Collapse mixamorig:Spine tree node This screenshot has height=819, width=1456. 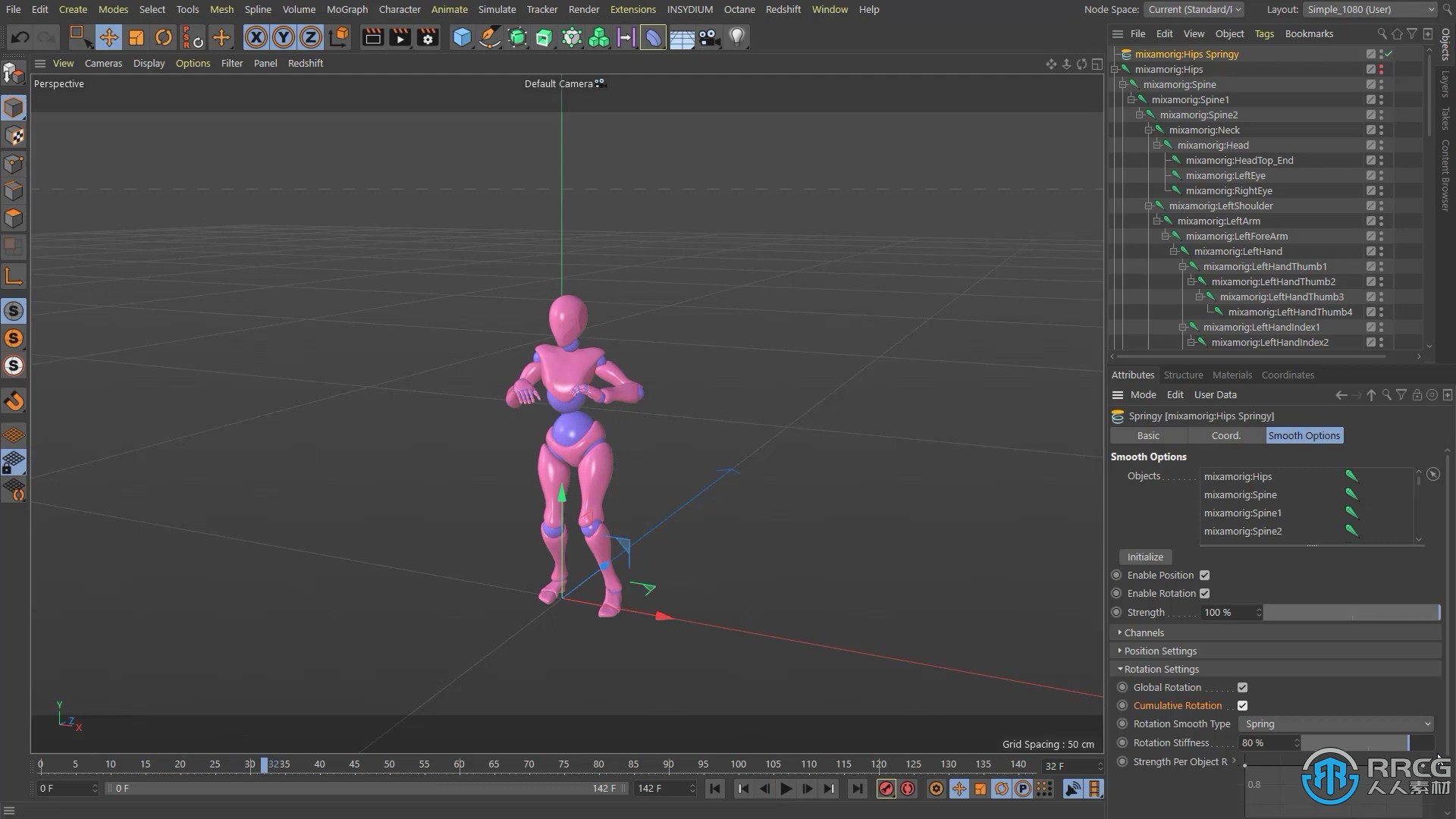click(x=1123, y=84)
